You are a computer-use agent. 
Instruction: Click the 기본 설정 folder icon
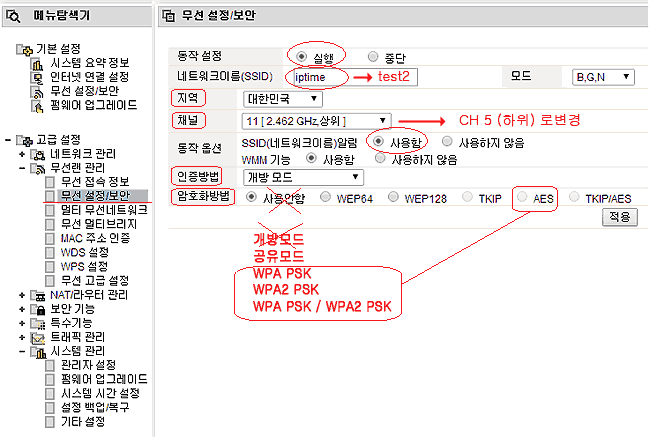coord(24,50)
